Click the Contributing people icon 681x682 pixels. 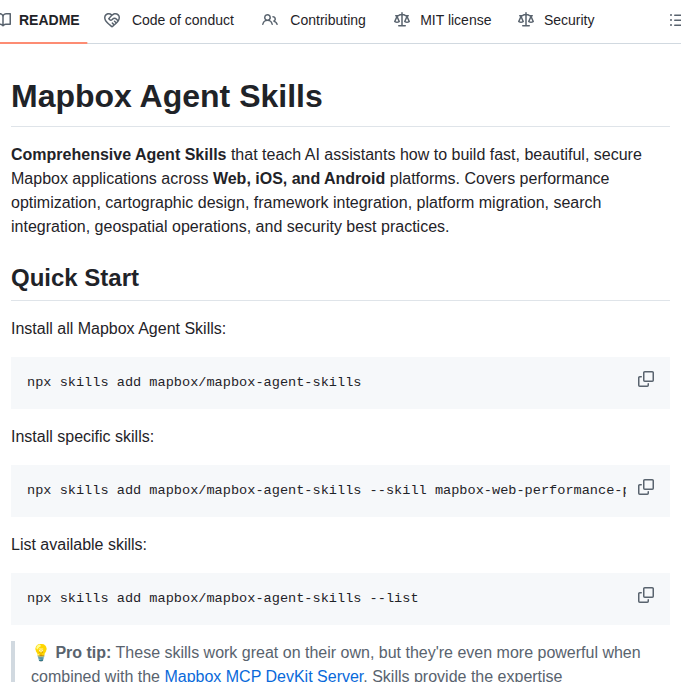click(270, 20)
